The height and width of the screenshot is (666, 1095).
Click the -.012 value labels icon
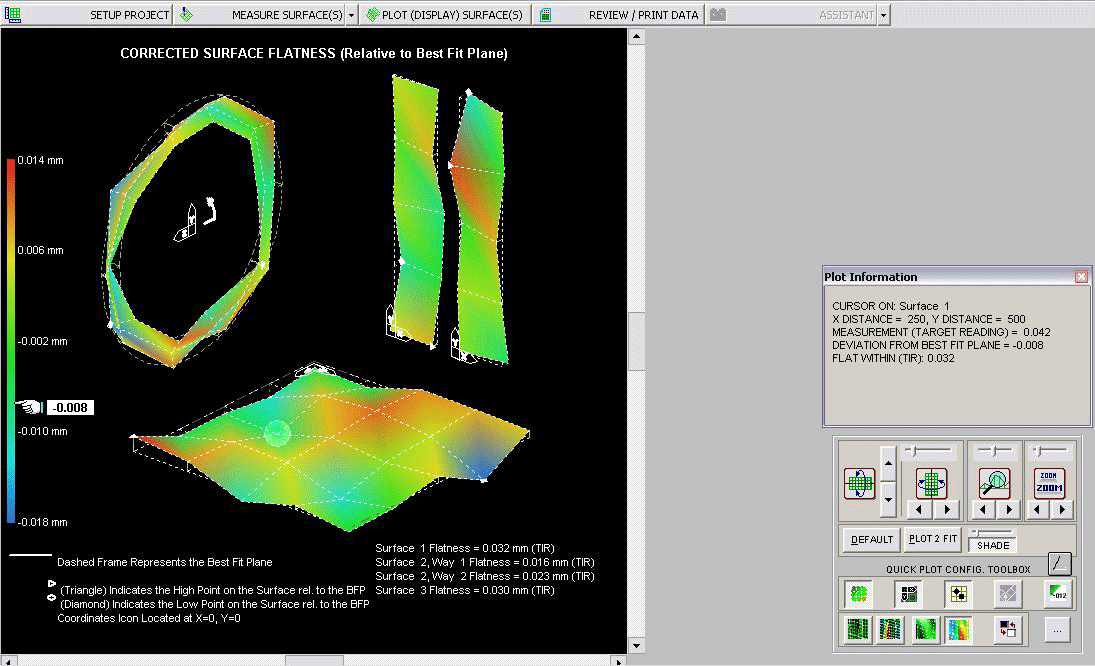pos(1058,594)
